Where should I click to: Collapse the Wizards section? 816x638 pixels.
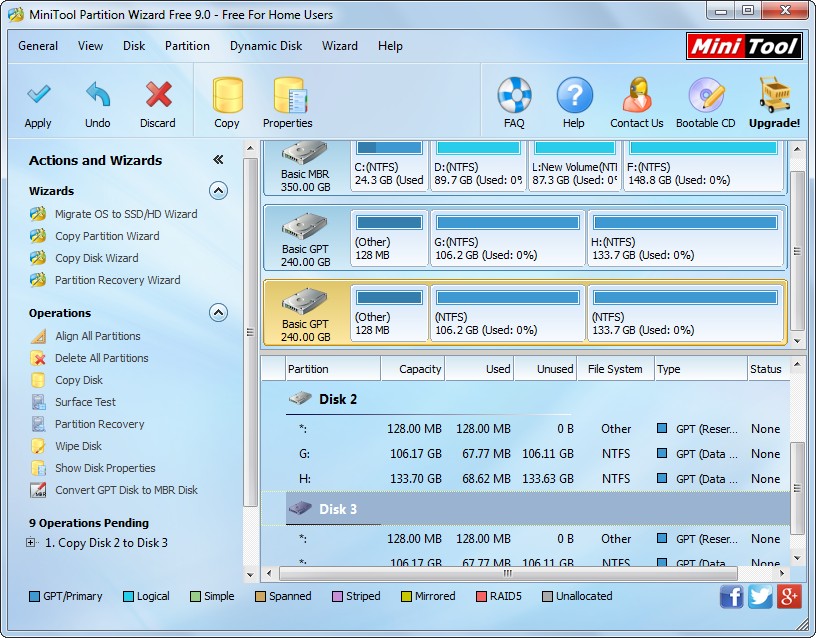point(218,191)
